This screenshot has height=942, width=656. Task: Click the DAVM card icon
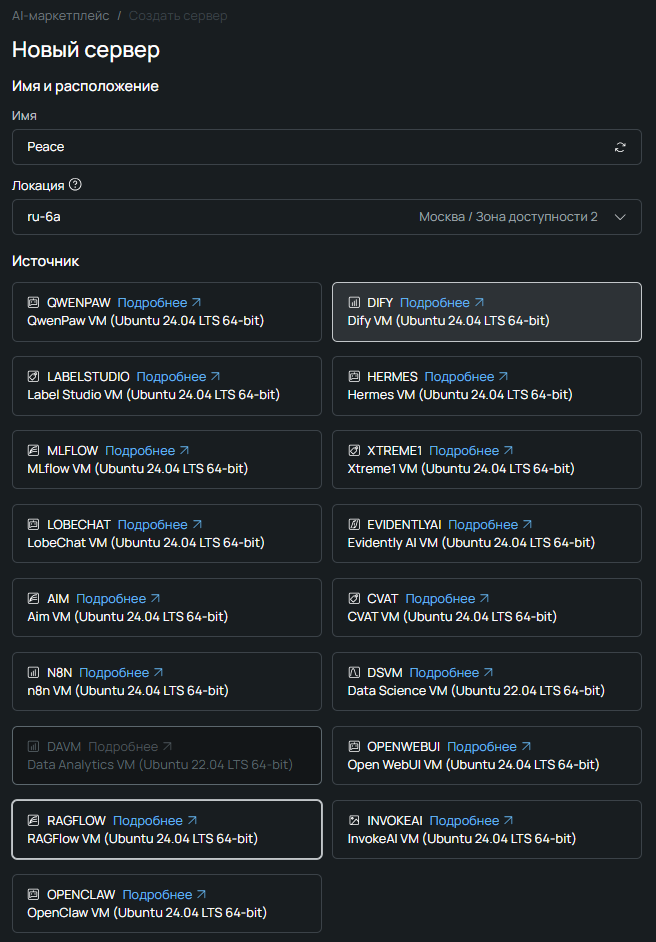(34, 746)
